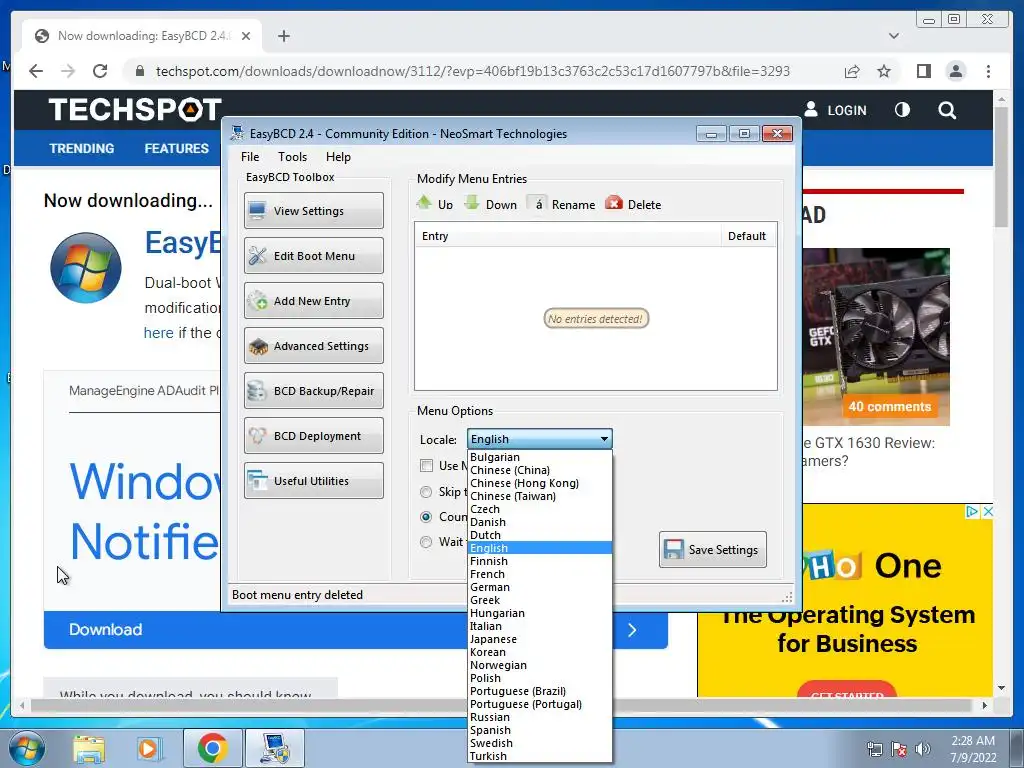Open Windows Start menu
1024x768 pixels.
(x=26, y=748)
